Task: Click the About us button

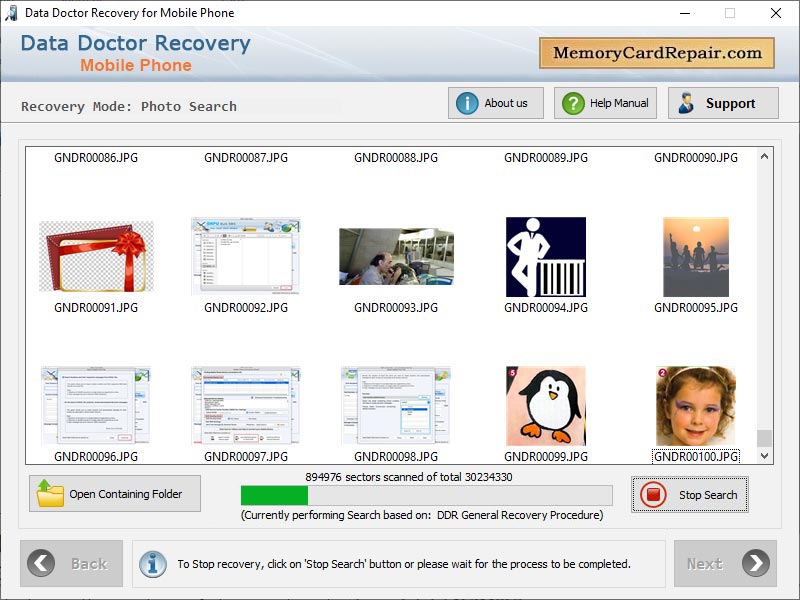Action: [495, 102]
